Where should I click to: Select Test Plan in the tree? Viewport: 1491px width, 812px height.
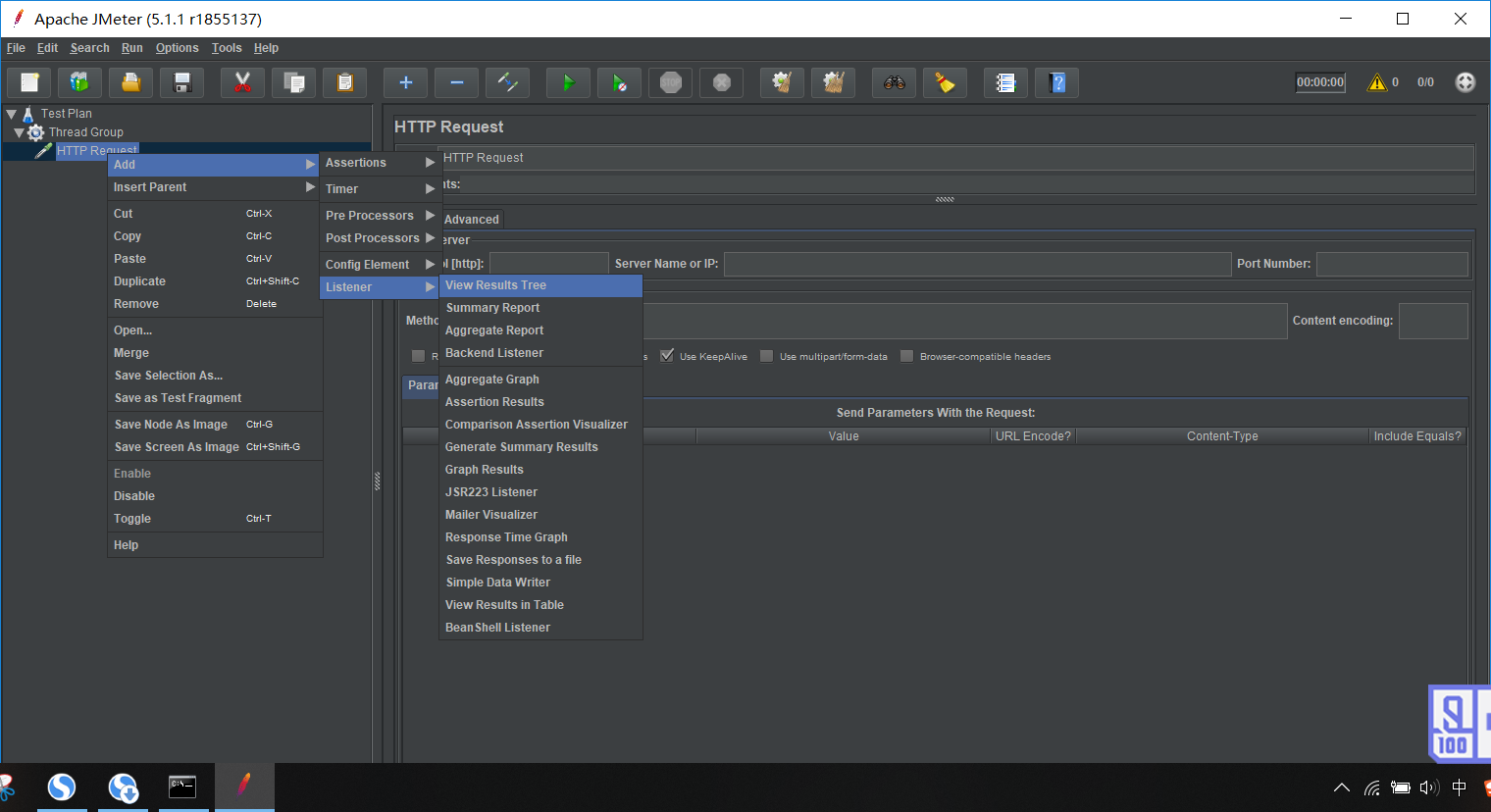66,114
